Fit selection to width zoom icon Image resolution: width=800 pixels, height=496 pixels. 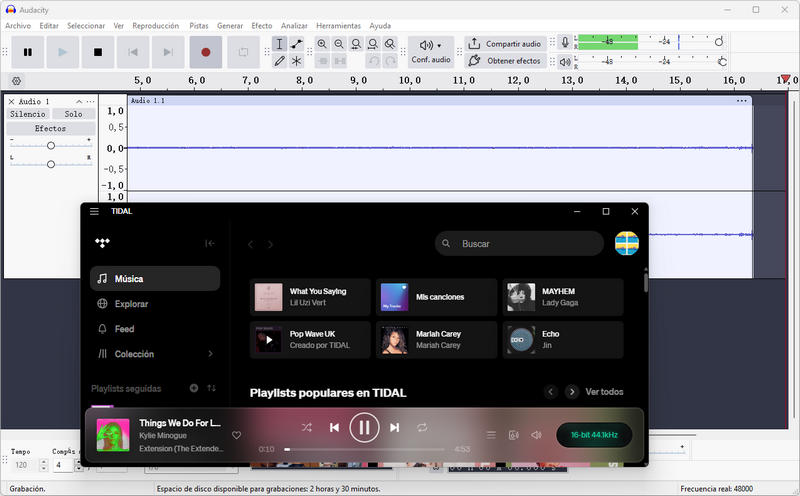pyautogui.click(x=356, y=44)
